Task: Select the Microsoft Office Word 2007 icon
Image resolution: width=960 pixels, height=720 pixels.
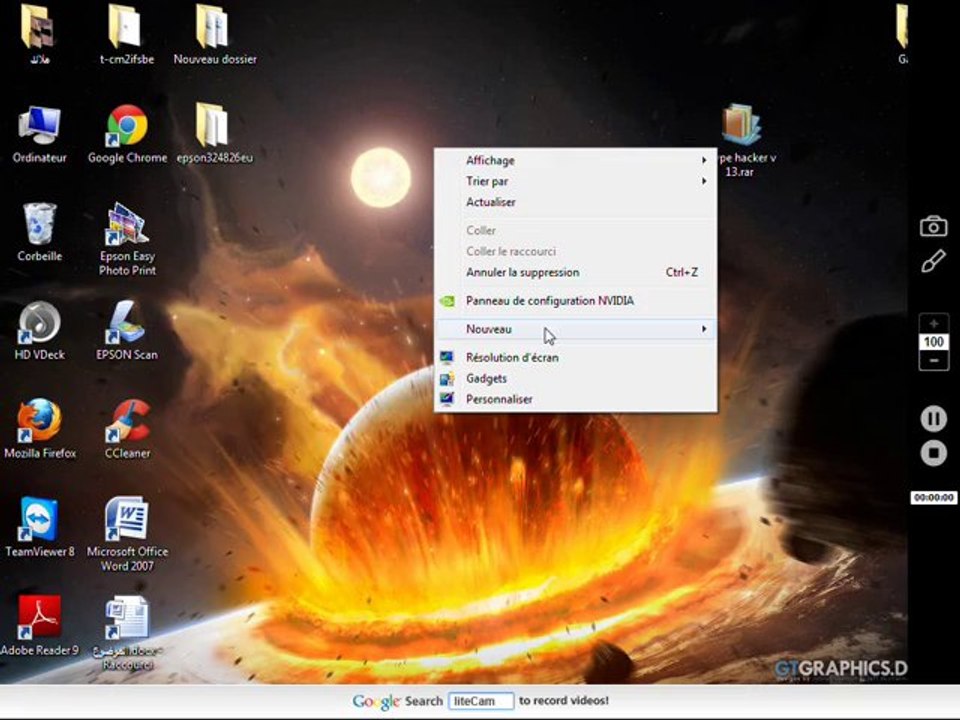Action: click(x=127, y=534)
